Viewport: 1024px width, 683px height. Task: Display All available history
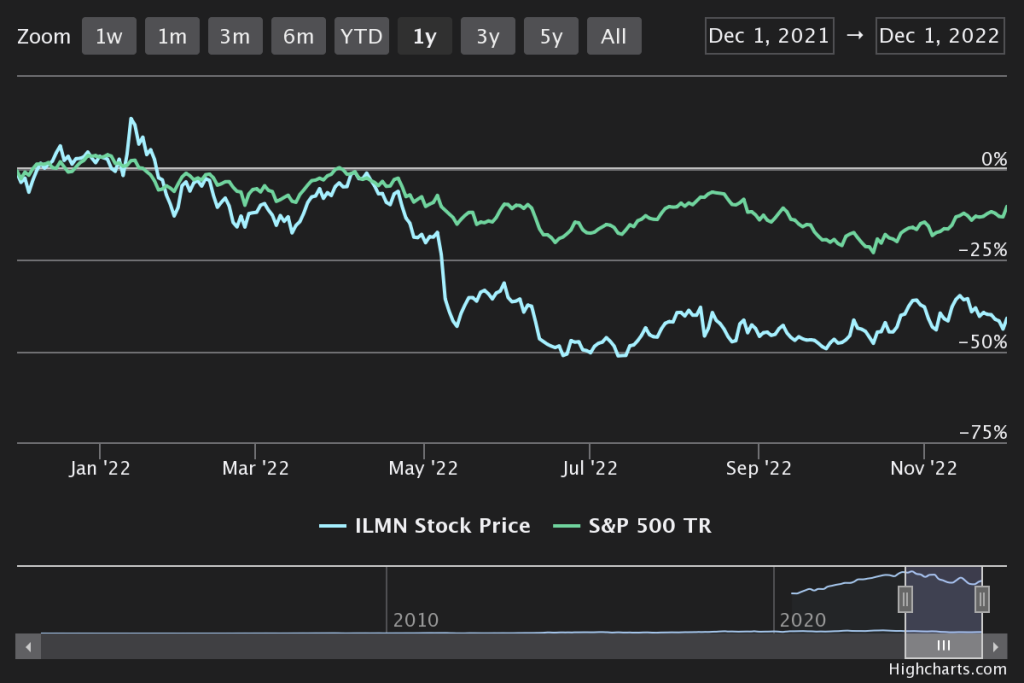click(614, 37)
